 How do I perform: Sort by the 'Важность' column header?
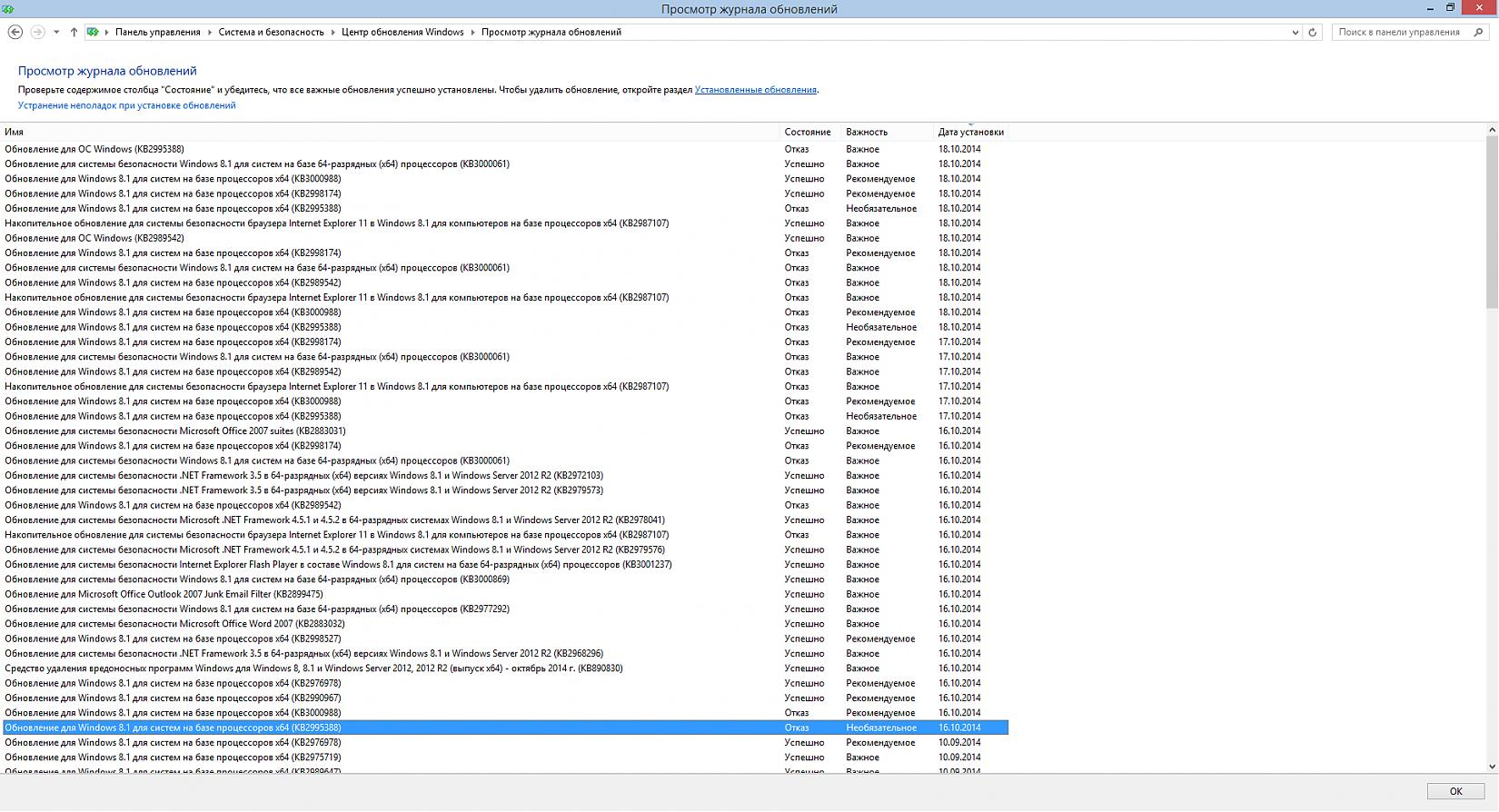(x=888, y=132)
